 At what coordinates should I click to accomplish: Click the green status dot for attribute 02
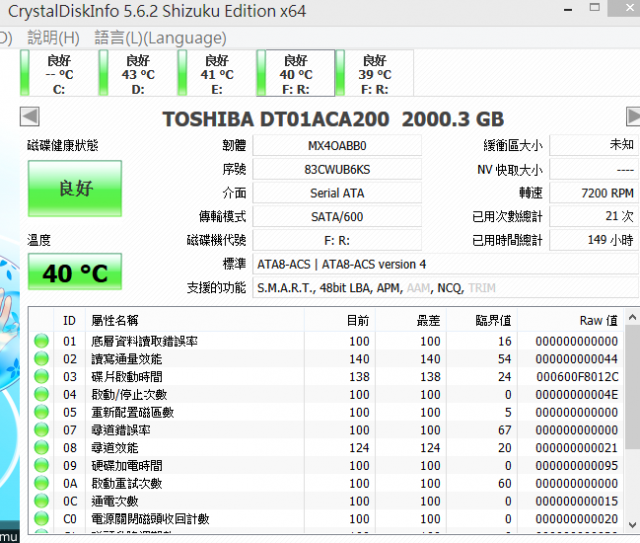(x=41, y=359)
